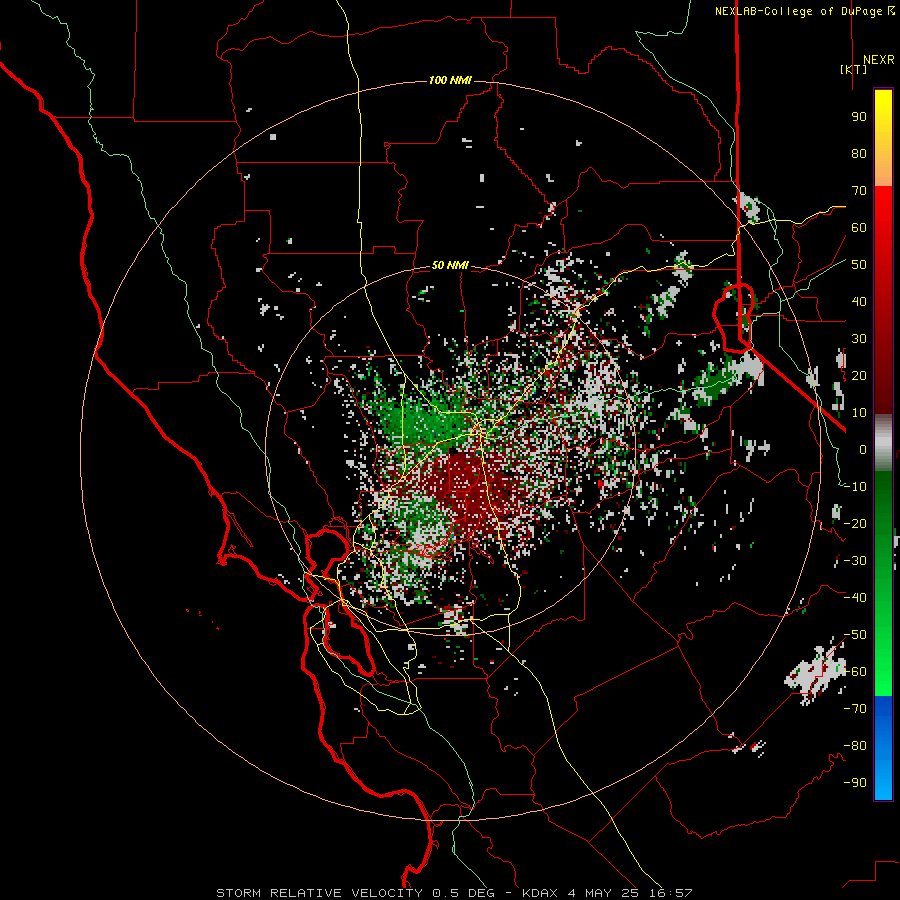This screenshot has width=900, height=900.
Task: Pick the gray zero-velocity segment of the color bar
Action: pyautogui.click(x=883, y=443)
